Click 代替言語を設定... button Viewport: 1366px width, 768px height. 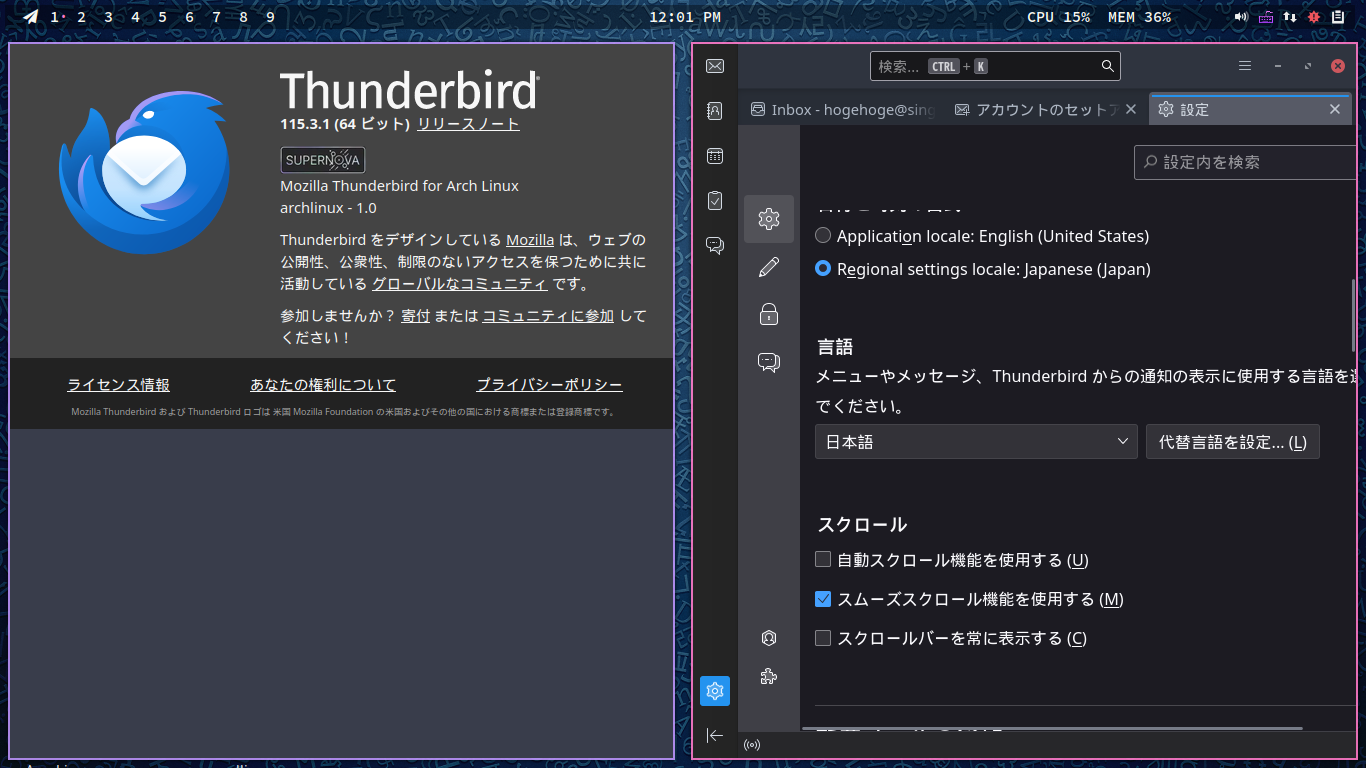pyautogui.click(x=1232, y=442)
